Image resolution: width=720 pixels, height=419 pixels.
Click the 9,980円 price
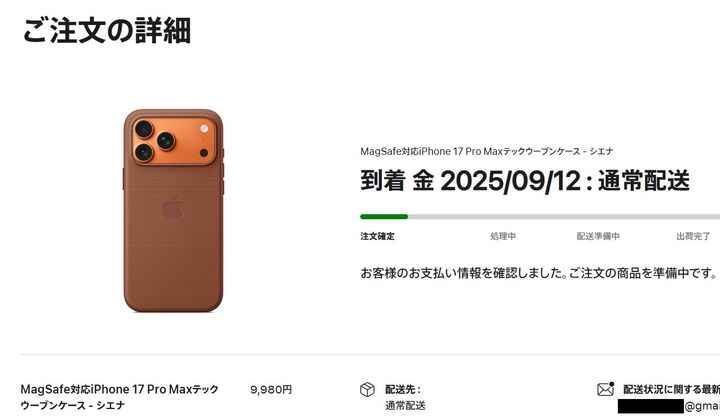[x=271, y=390]
